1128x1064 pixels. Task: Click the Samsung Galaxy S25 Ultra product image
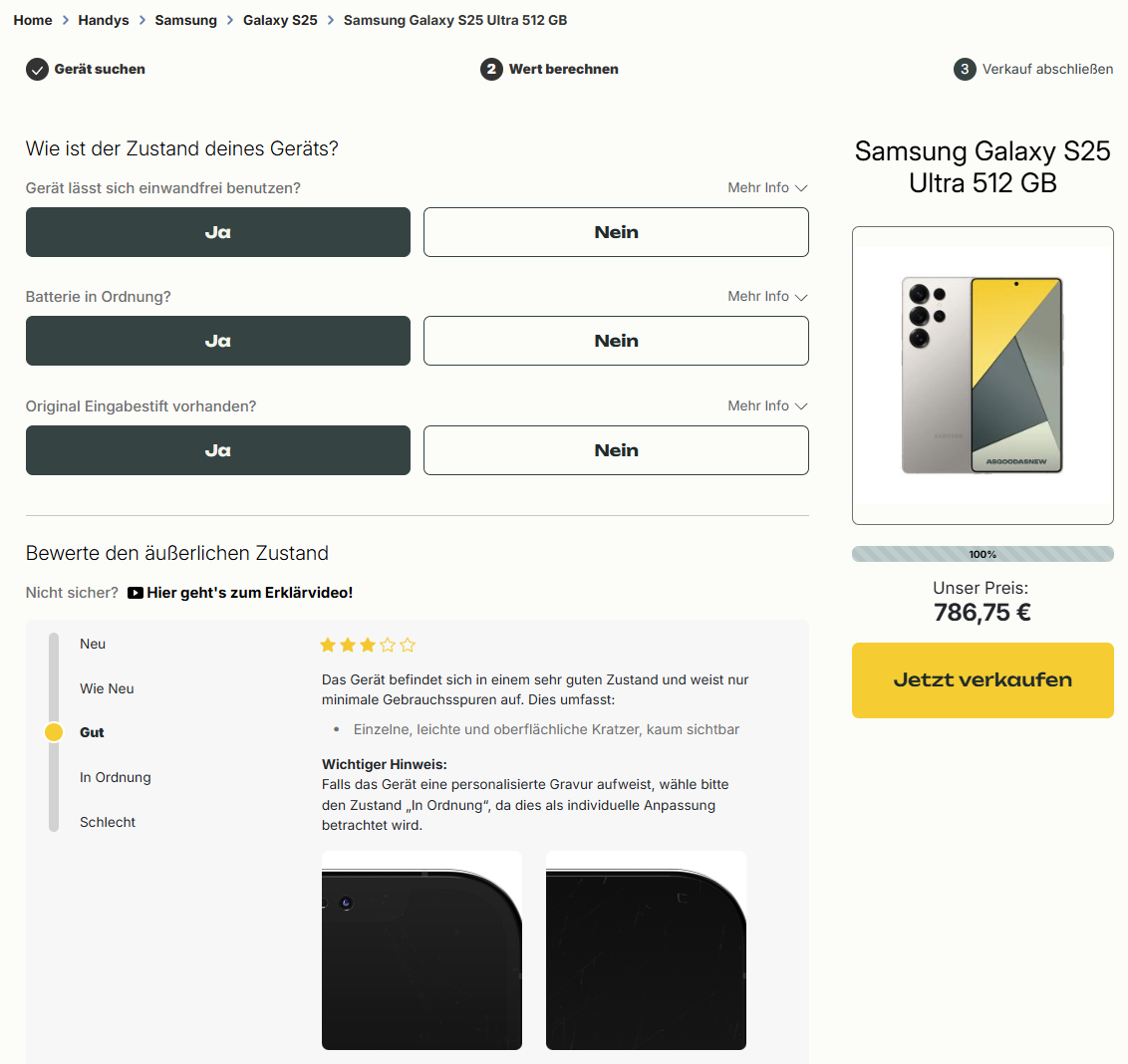pos(983,376)
